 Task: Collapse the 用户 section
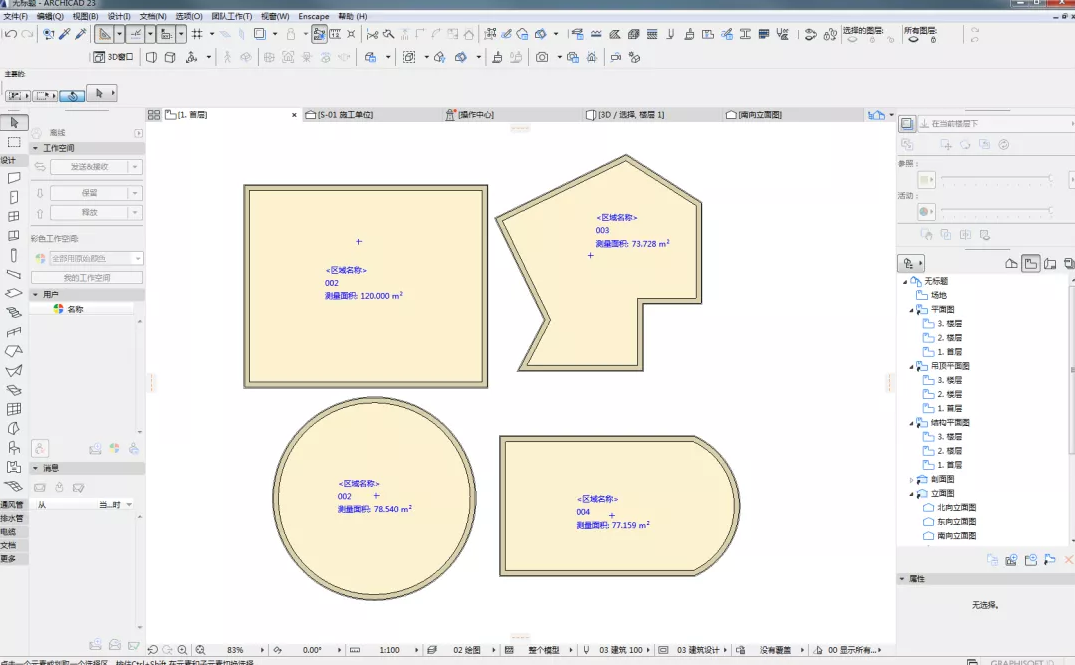[36, 294]
